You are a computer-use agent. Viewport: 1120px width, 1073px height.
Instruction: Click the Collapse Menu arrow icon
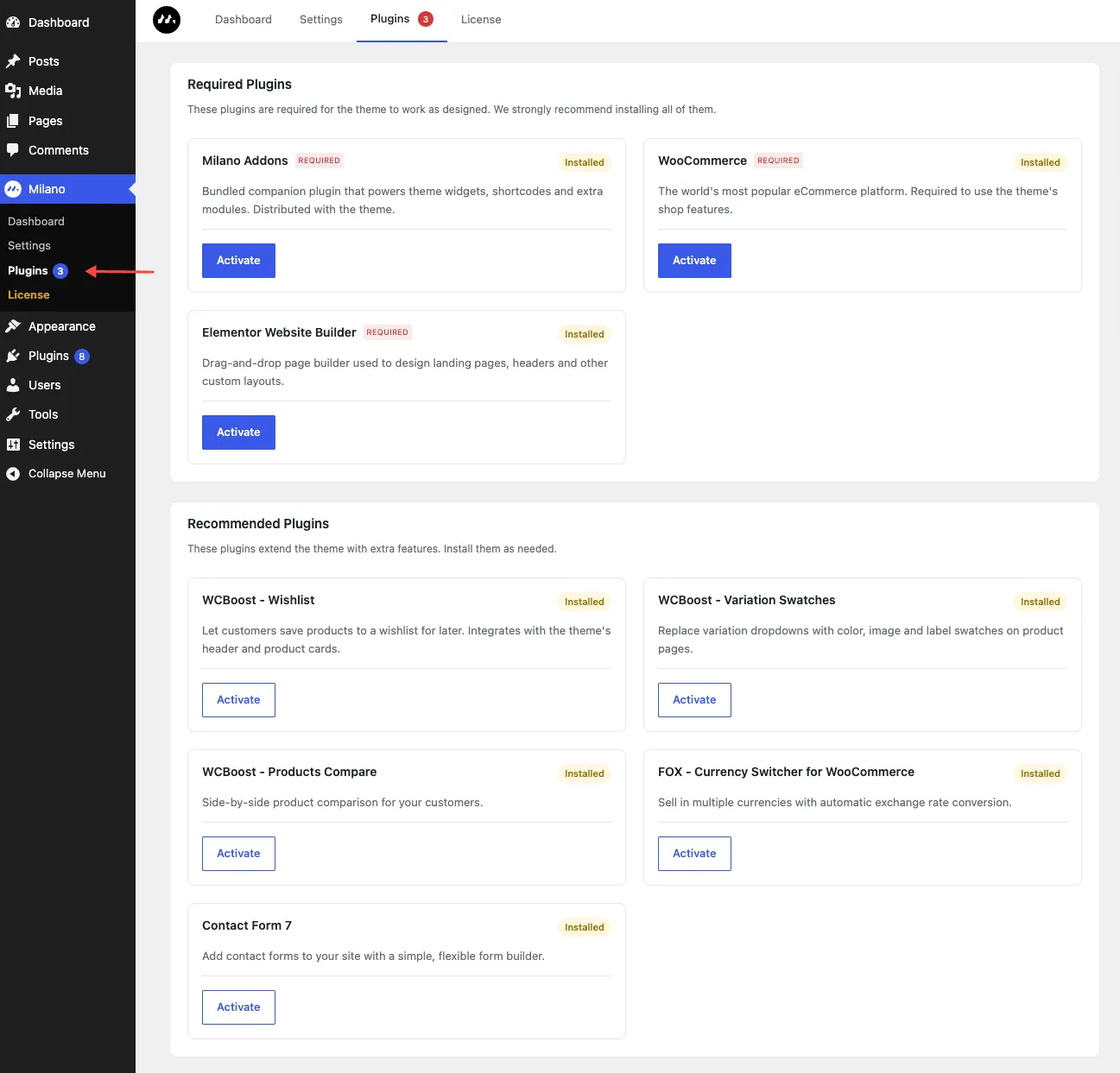(x=13, y=474)
